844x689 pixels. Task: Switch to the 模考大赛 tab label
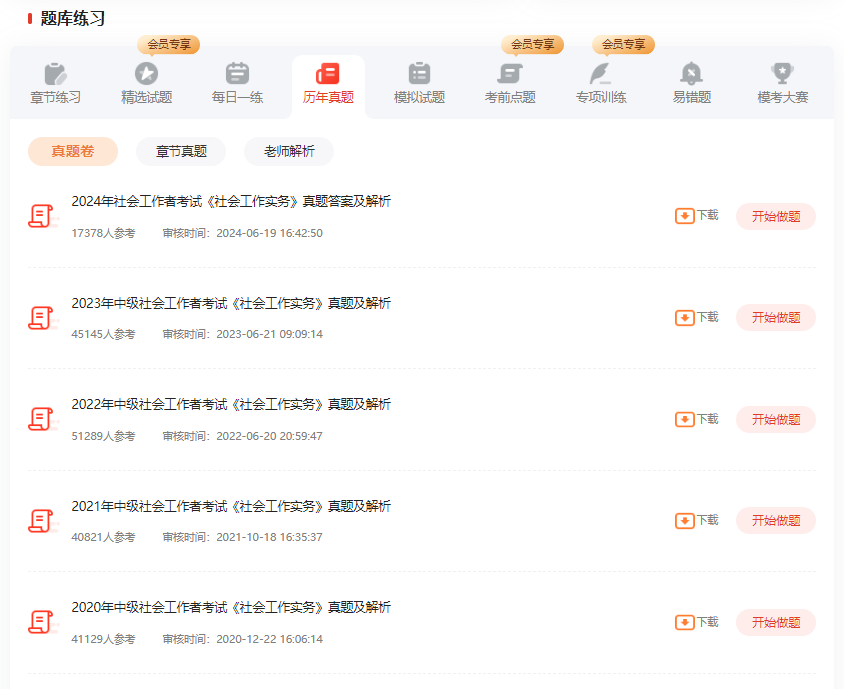click(x=783, y=97)
